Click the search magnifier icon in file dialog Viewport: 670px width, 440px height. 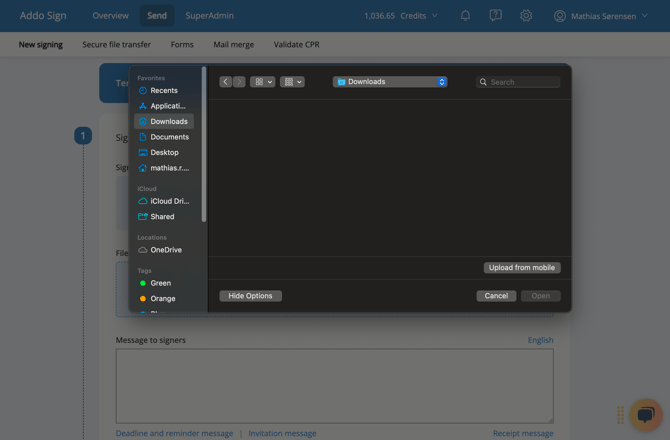[x=483, y=82]
